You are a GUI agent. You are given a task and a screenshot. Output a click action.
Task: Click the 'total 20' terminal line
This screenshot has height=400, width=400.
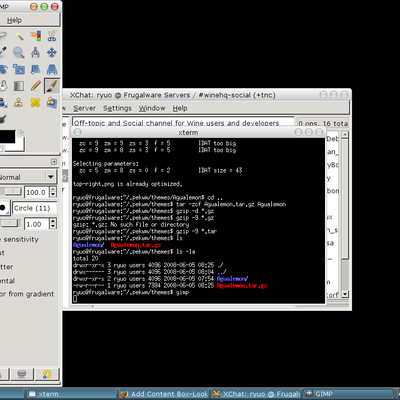tap(85, 258)
